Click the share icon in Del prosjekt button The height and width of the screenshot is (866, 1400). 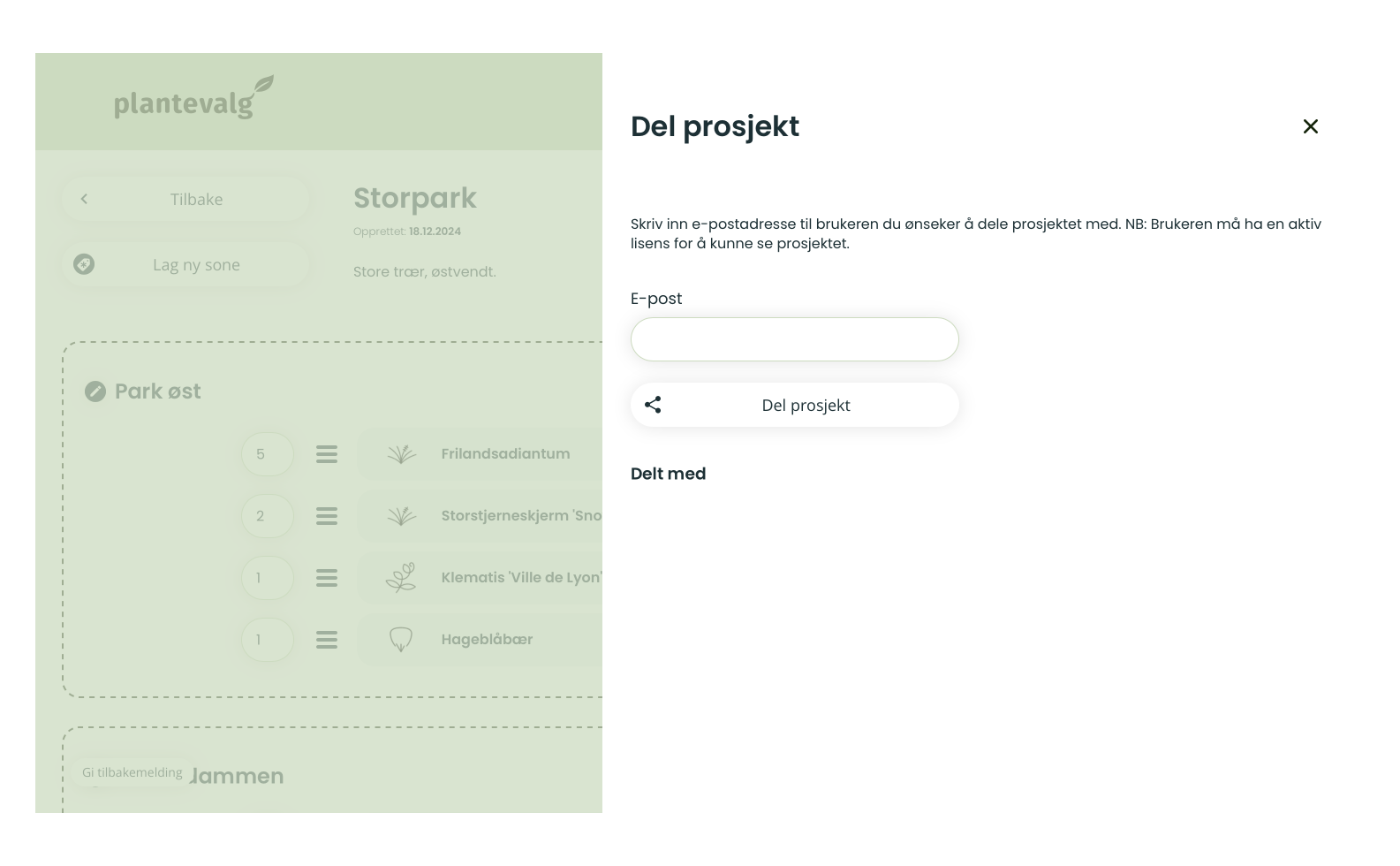653,405
